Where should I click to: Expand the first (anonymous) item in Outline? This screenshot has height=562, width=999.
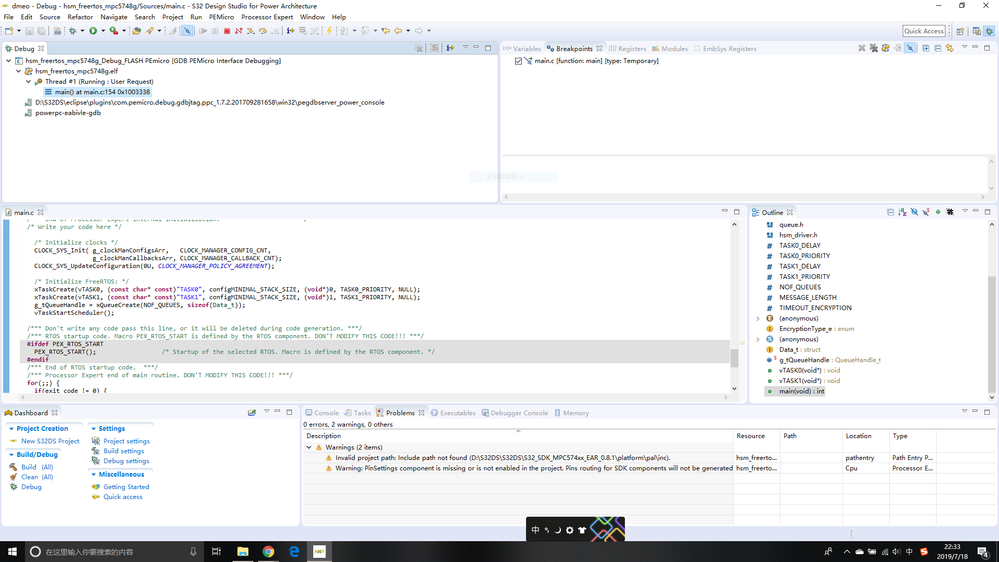[x=758, y=319]
